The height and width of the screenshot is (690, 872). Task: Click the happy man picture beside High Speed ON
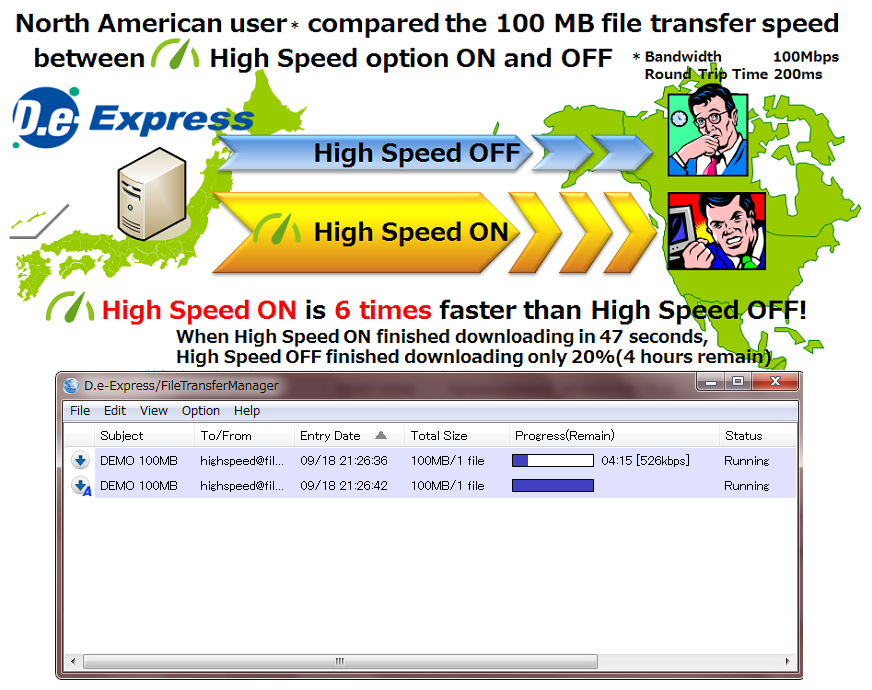[x=716, y=231]
